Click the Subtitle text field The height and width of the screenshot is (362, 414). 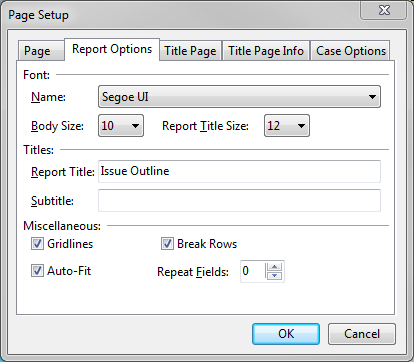point(239,200)
